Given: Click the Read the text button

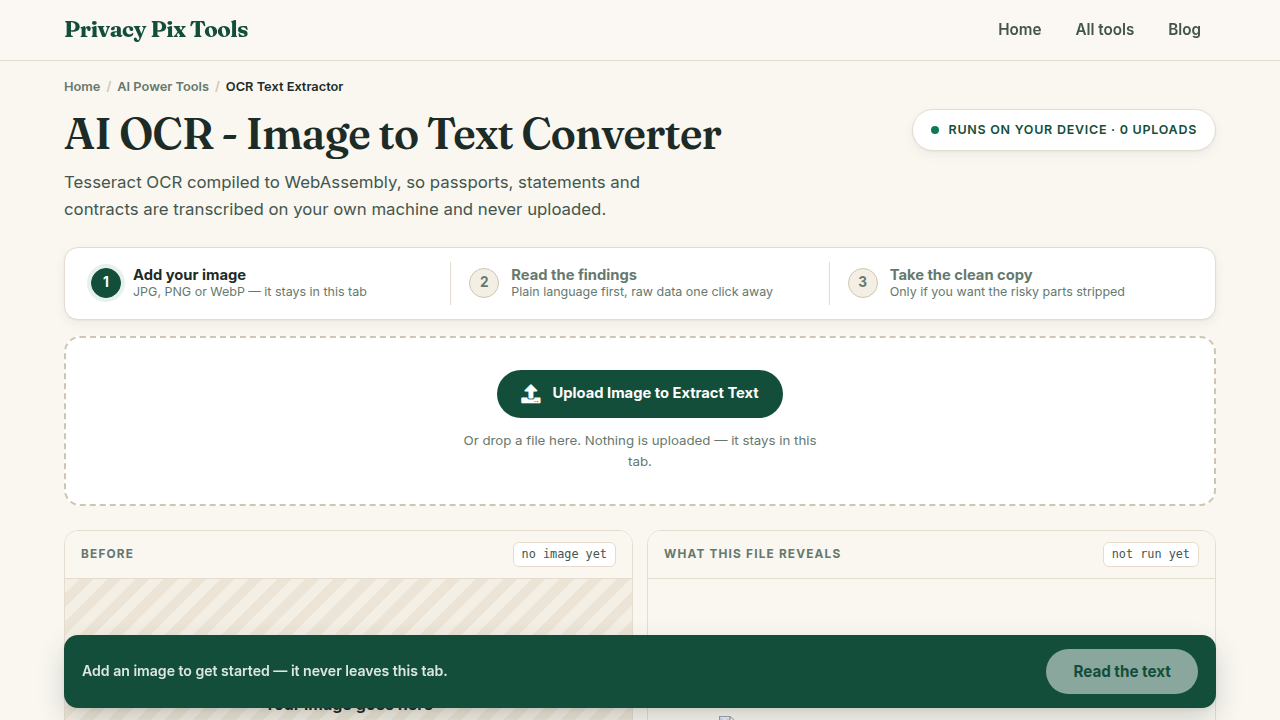Looking at the screenshot, I should [1122, 672].
